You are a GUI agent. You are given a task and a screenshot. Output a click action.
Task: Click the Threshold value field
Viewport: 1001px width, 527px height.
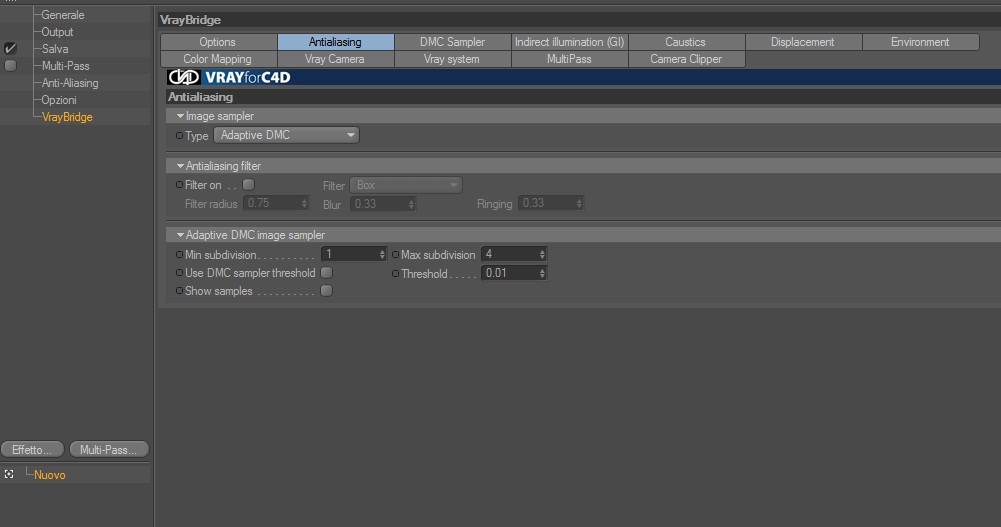click(x=509, y=273)
